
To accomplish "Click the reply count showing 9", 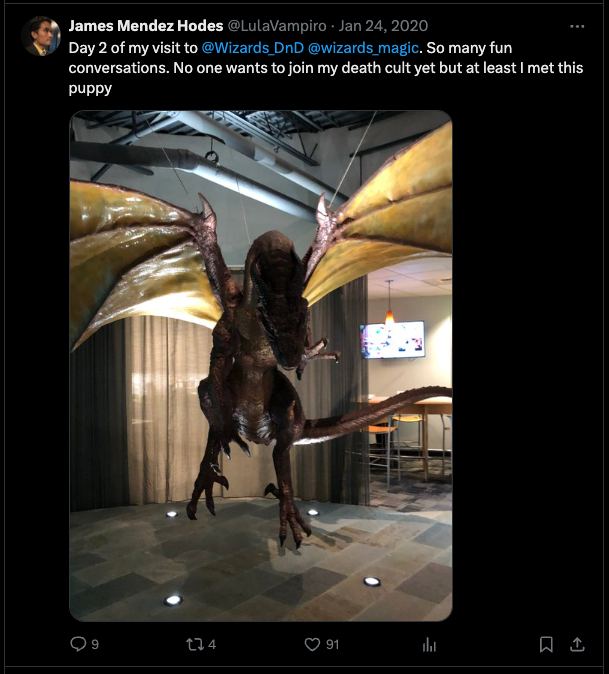I will [95, 645].
